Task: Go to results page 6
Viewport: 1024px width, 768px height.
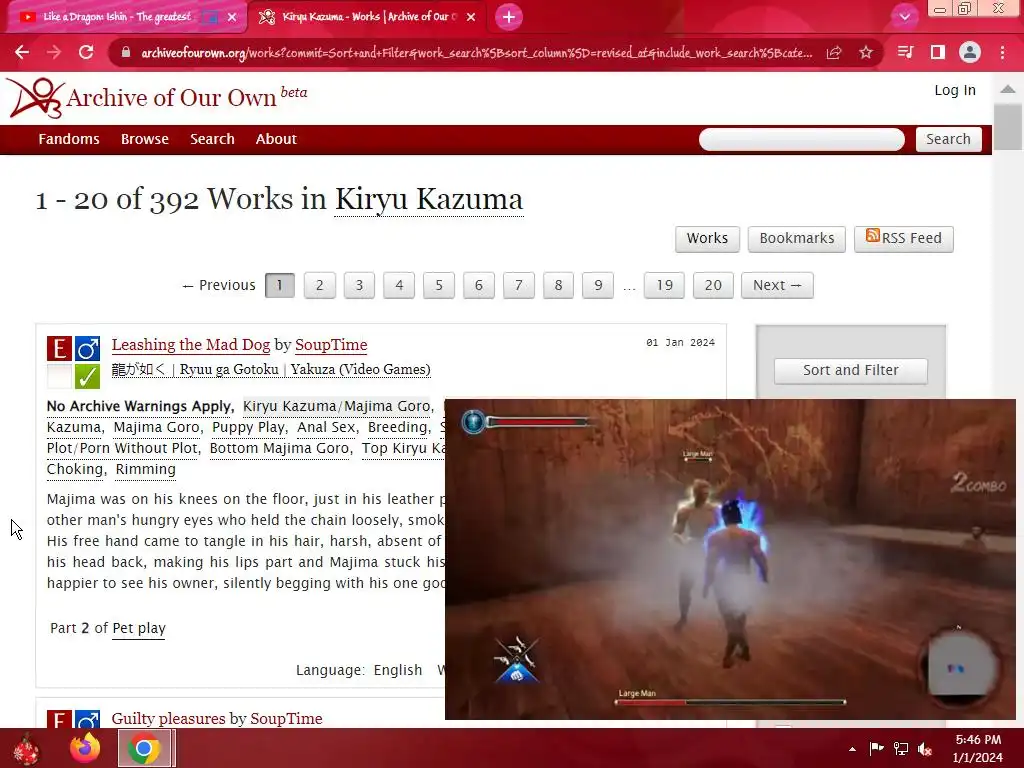Action: [479, 285]
